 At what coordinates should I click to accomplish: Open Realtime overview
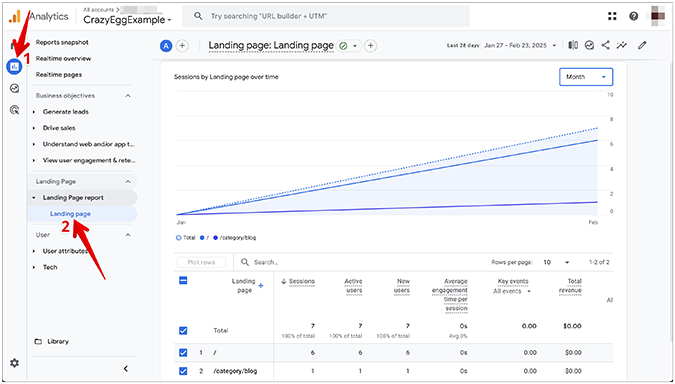[x=63, y=59]
